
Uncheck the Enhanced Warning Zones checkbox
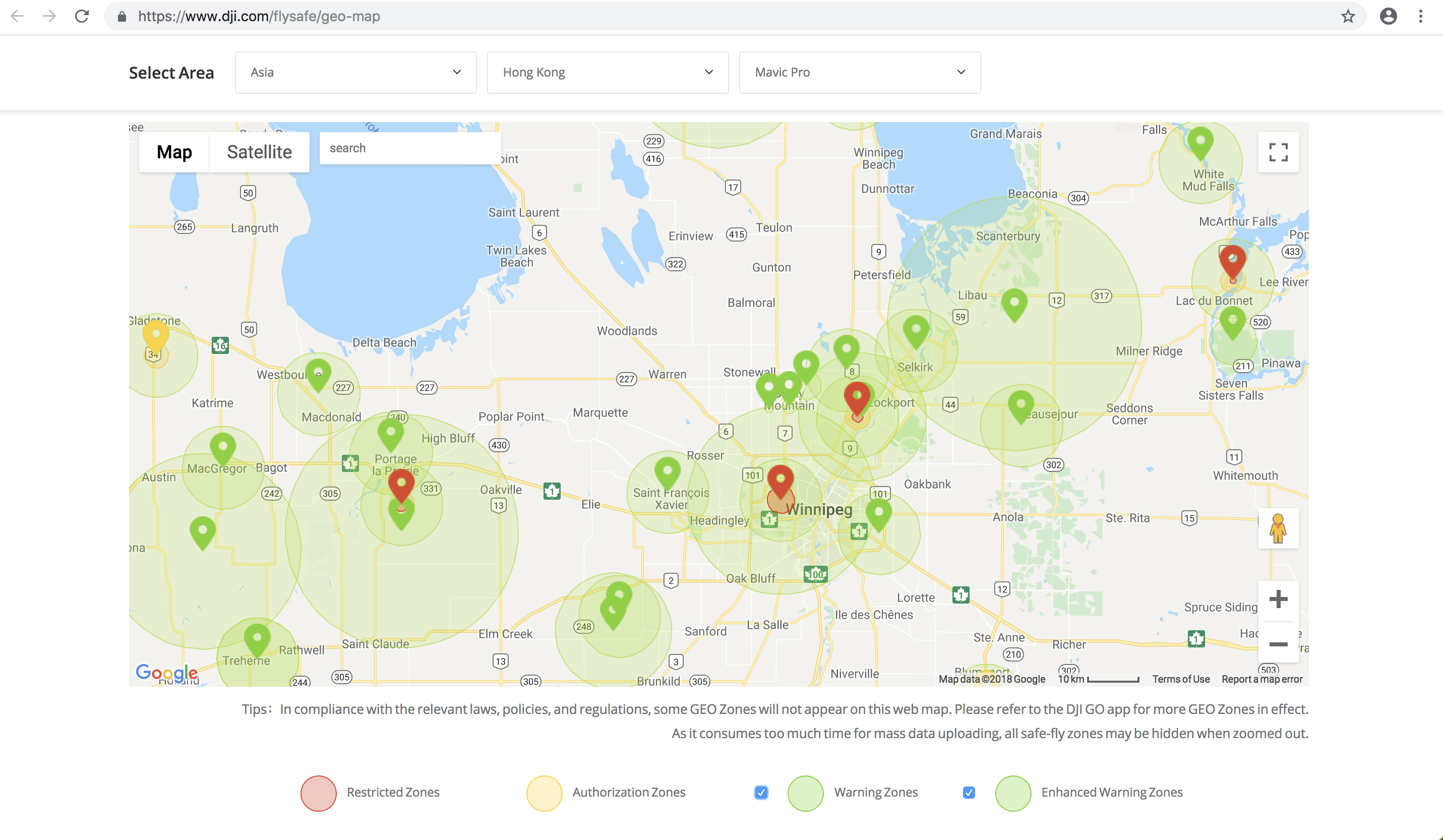tap(968, 793)
